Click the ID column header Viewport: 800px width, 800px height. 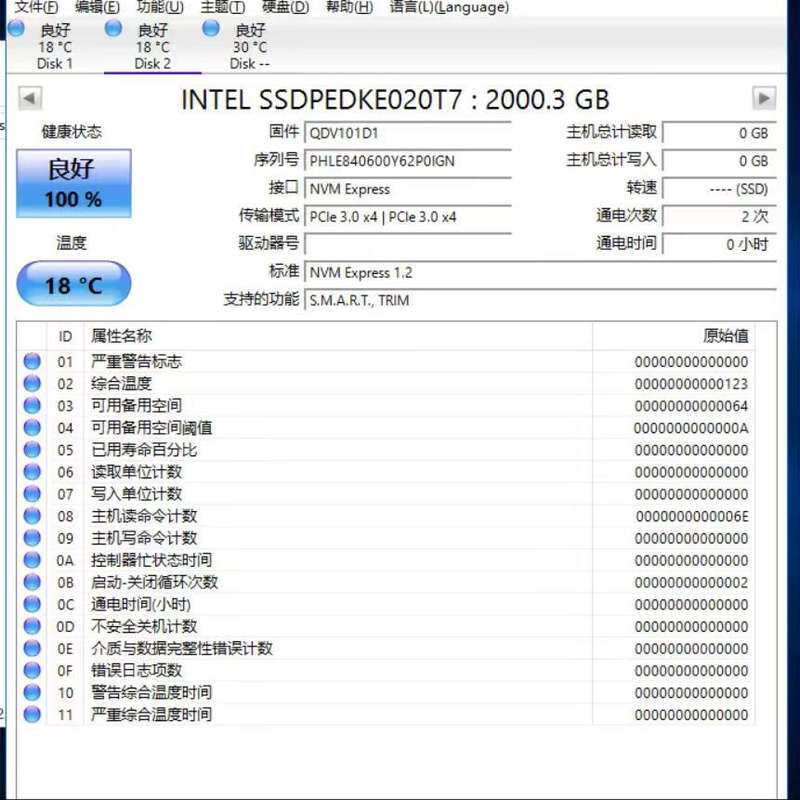pyautogui.click(x=65, y=336)
